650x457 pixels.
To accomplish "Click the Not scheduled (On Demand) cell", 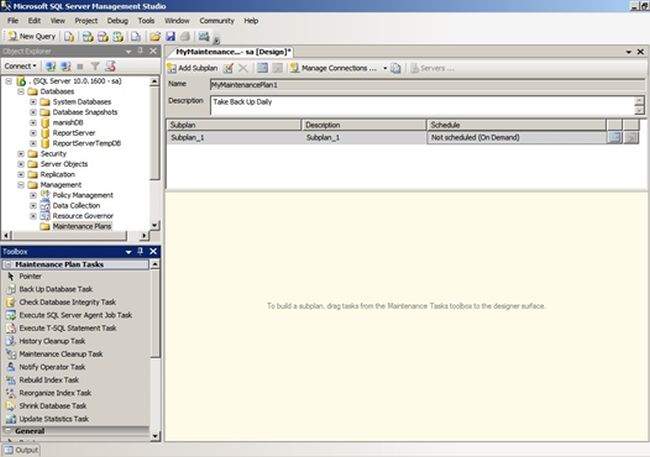I will (517, 138).
